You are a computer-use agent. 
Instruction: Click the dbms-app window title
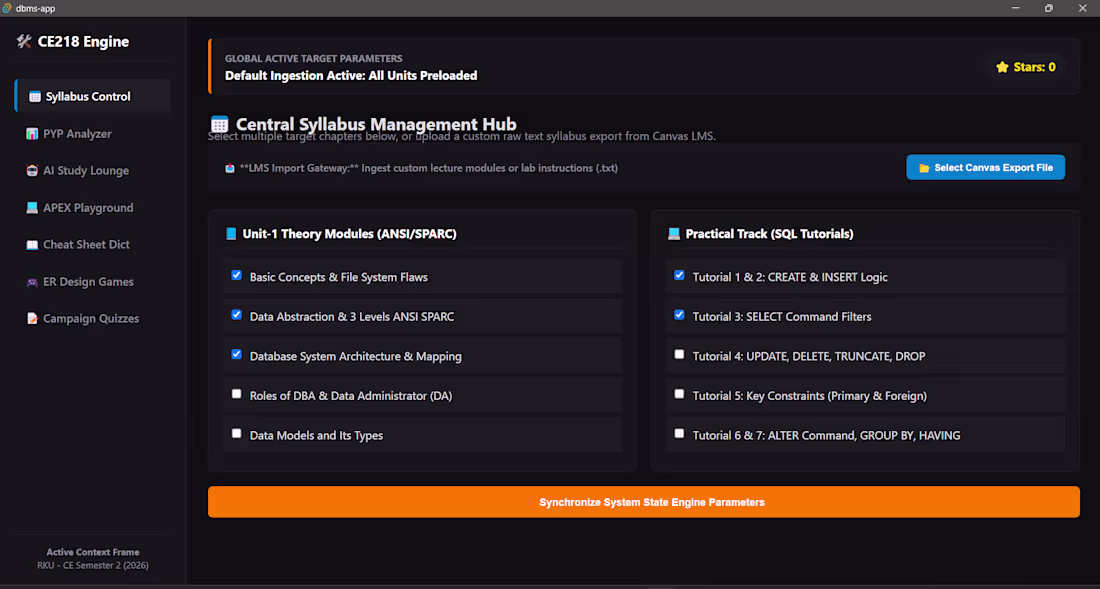click(x=35, y=8)
